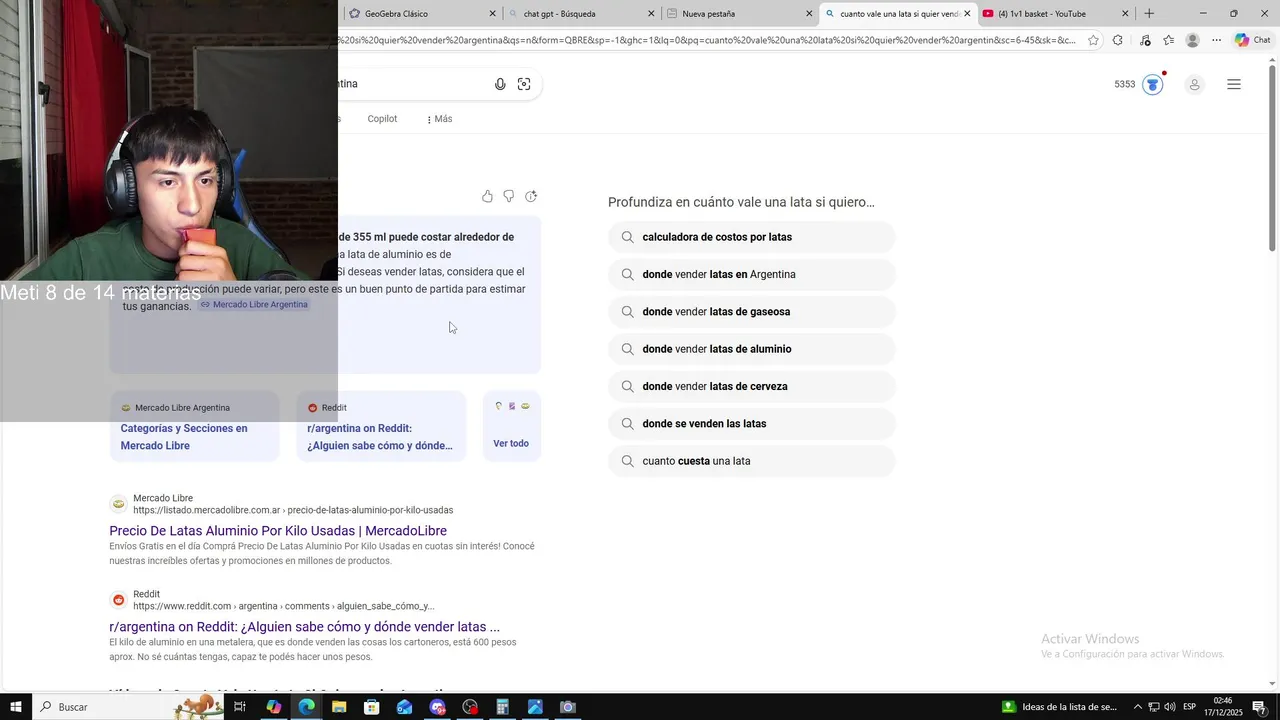The image size is (1280, 720).
Task: Click the share icon beside the thumbs
Action: pyautogui.click(x=531, y=196)
